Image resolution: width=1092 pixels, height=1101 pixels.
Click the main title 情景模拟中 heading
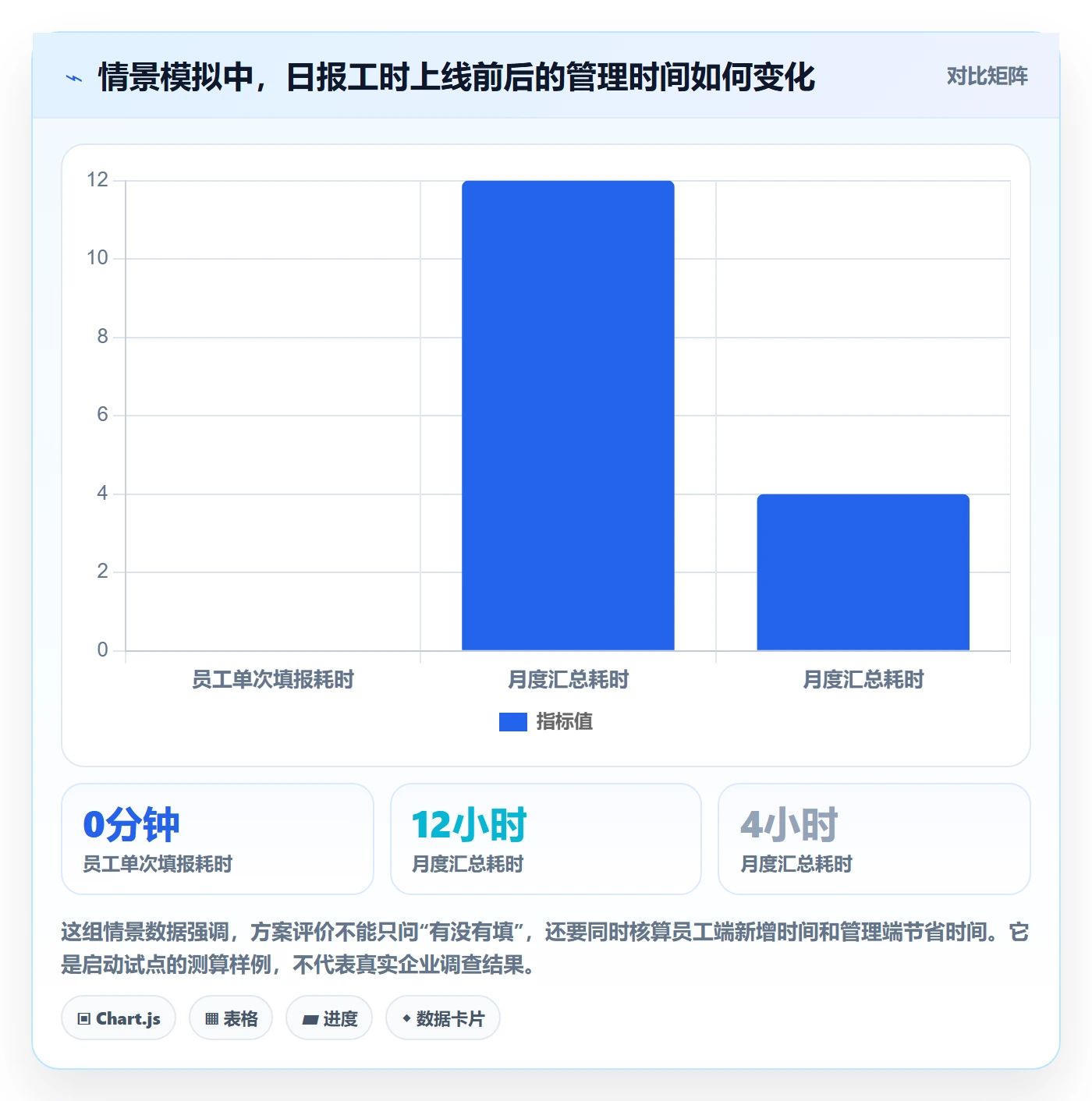tap(456, 77)
